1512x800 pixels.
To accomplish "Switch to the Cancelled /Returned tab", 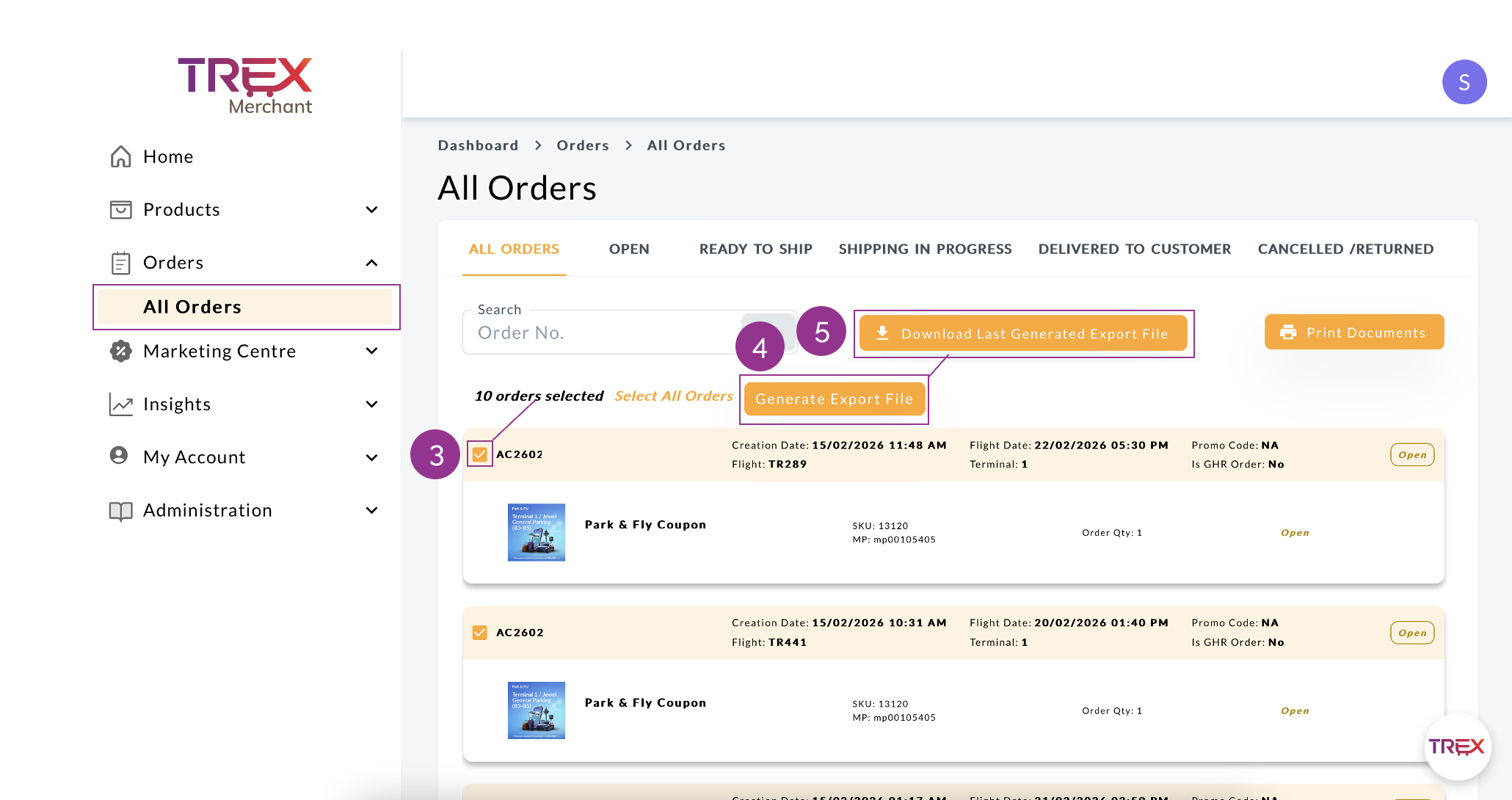I will [x=1345, y=249].
